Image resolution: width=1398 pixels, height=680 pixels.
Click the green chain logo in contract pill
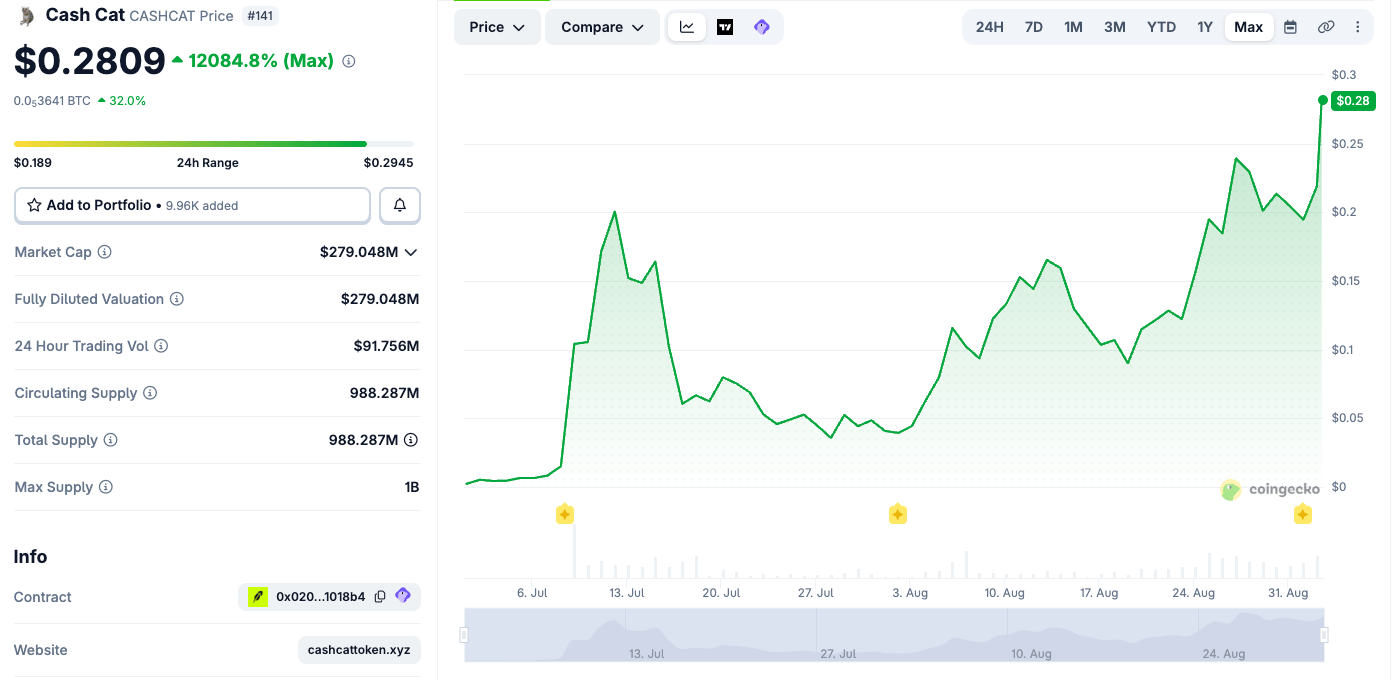[x=258, y=597]
